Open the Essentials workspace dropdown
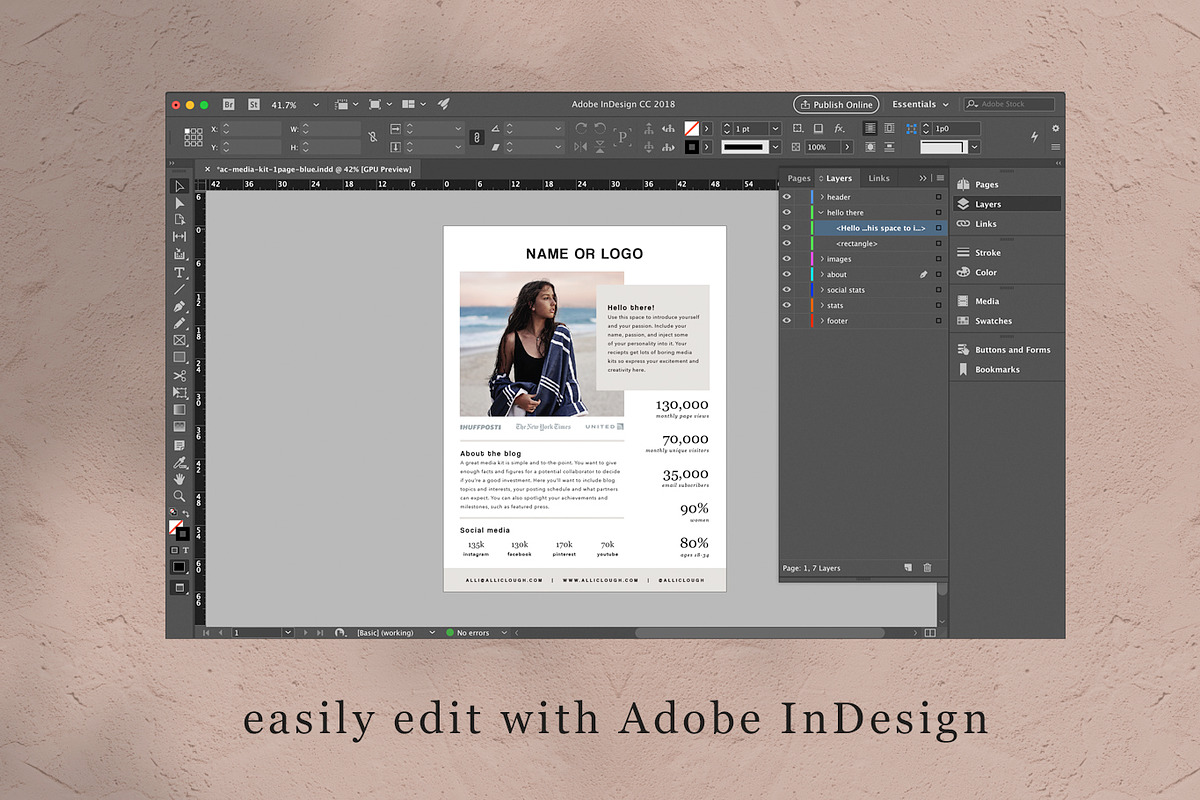The image size is (1200, 800). [921, 104]
